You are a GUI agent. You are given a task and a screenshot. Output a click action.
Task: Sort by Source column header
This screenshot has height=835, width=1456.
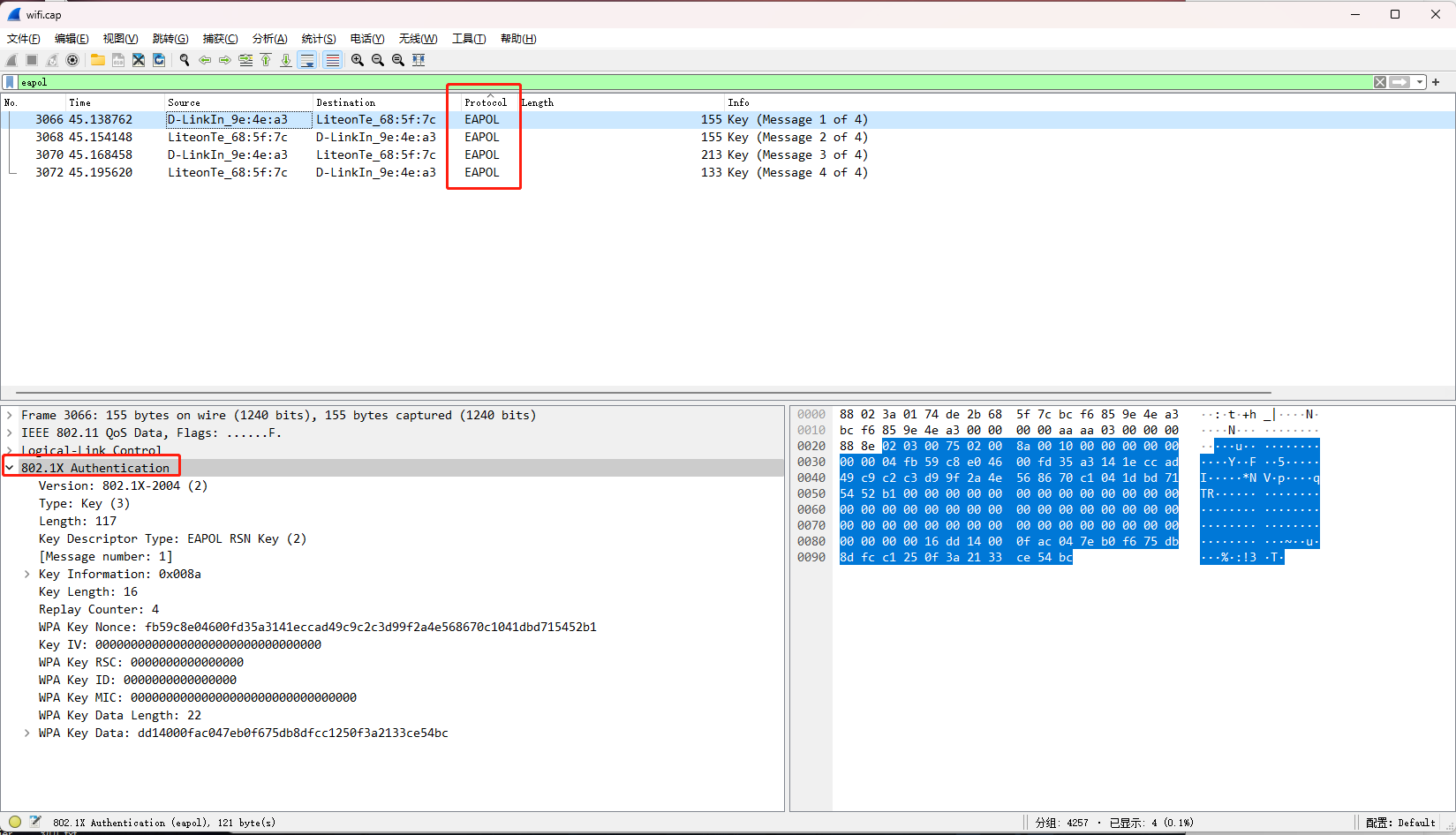point(238,102)
